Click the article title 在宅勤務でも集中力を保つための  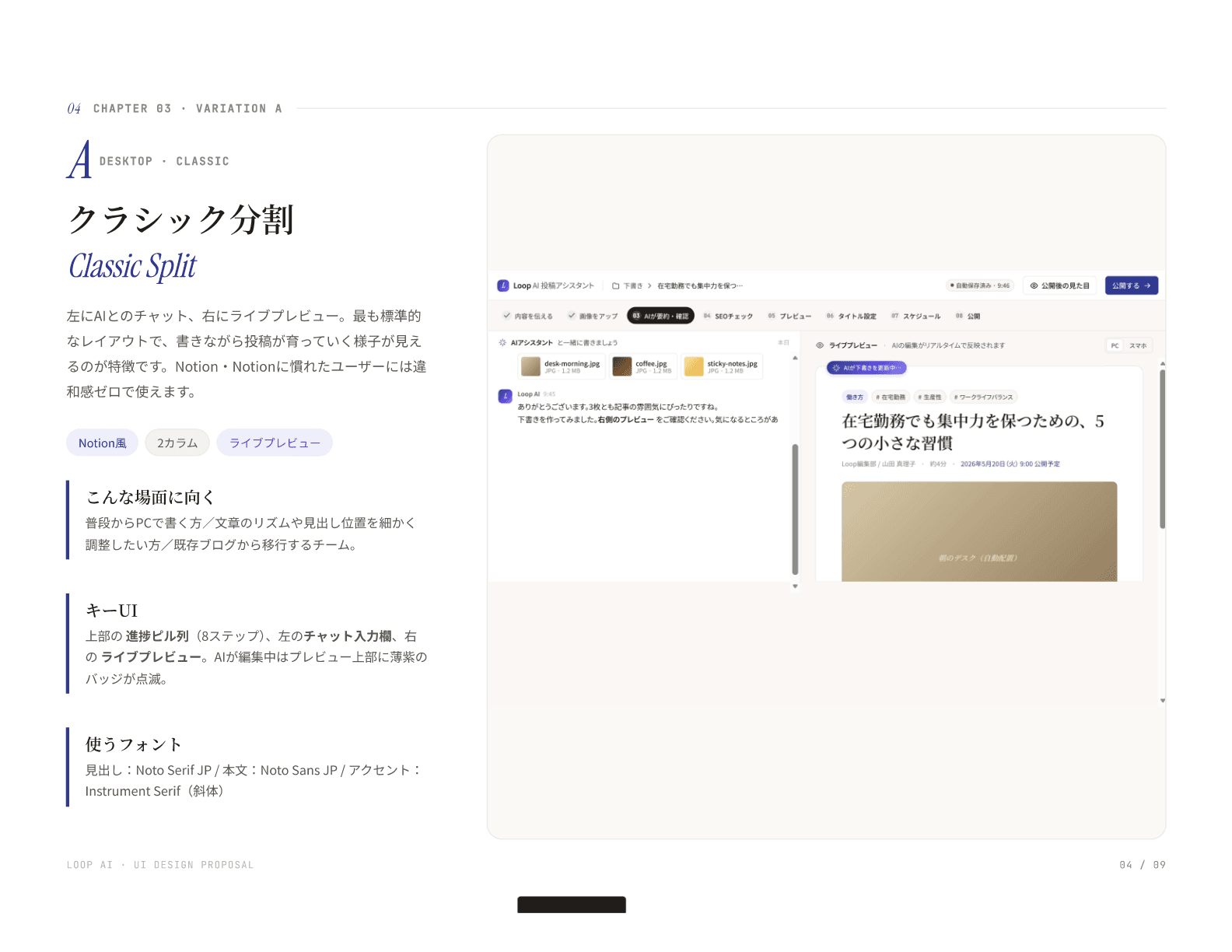[x=973, y=432]
